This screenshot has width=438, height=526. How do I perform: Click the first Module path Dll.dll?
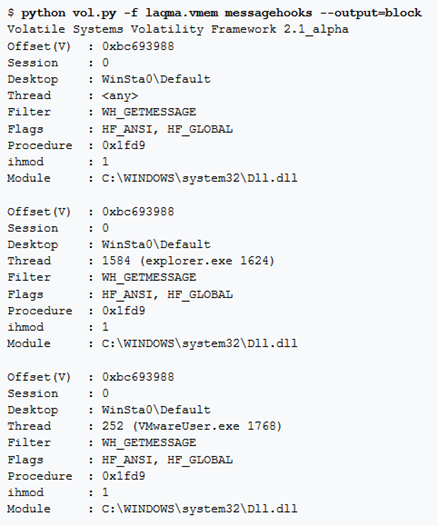pos(200,178)
